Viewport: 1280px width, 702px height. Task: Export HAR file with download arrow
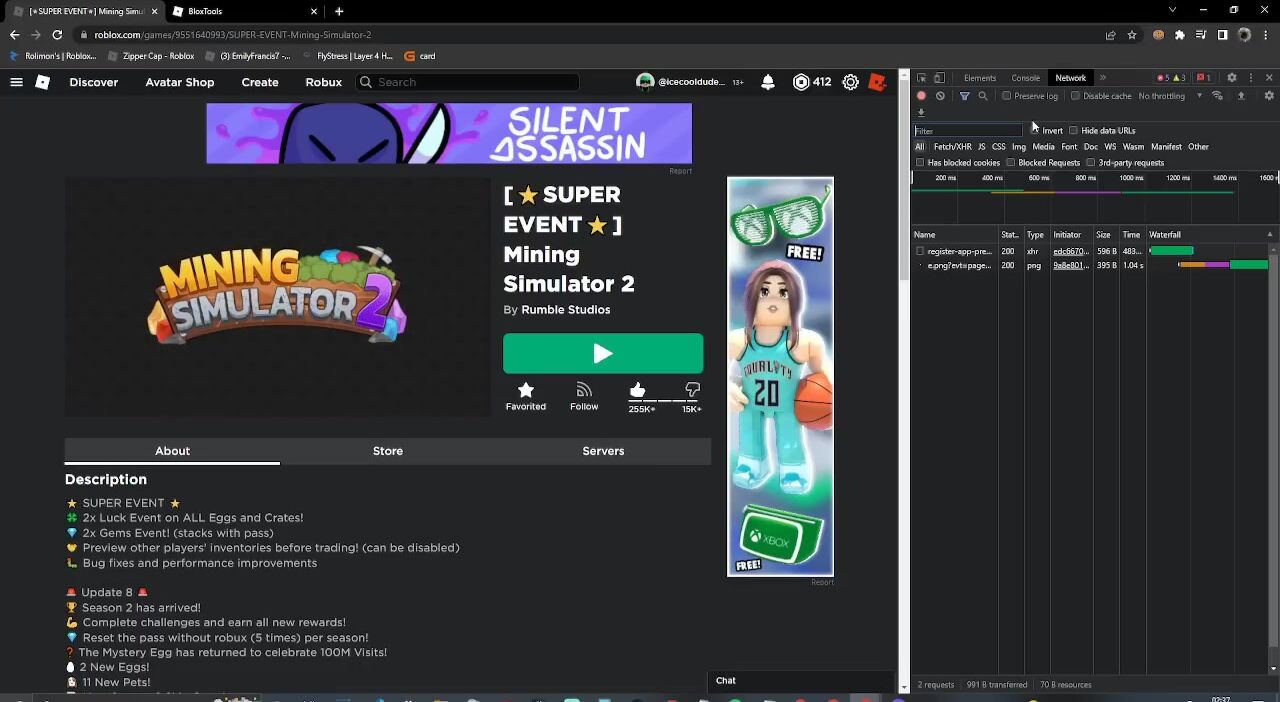click(921, 112)
